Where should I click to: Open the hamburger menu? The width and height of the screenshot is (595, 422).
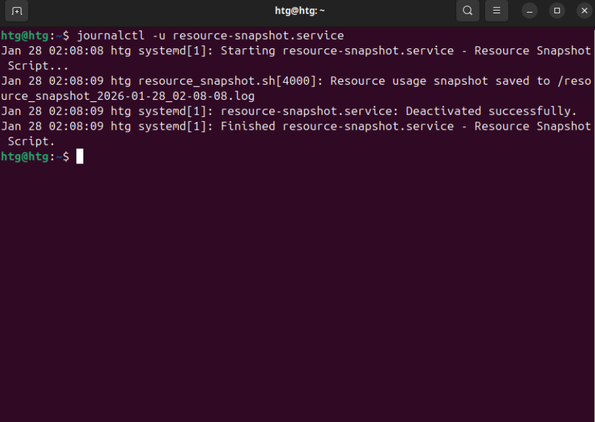point(496,11)
